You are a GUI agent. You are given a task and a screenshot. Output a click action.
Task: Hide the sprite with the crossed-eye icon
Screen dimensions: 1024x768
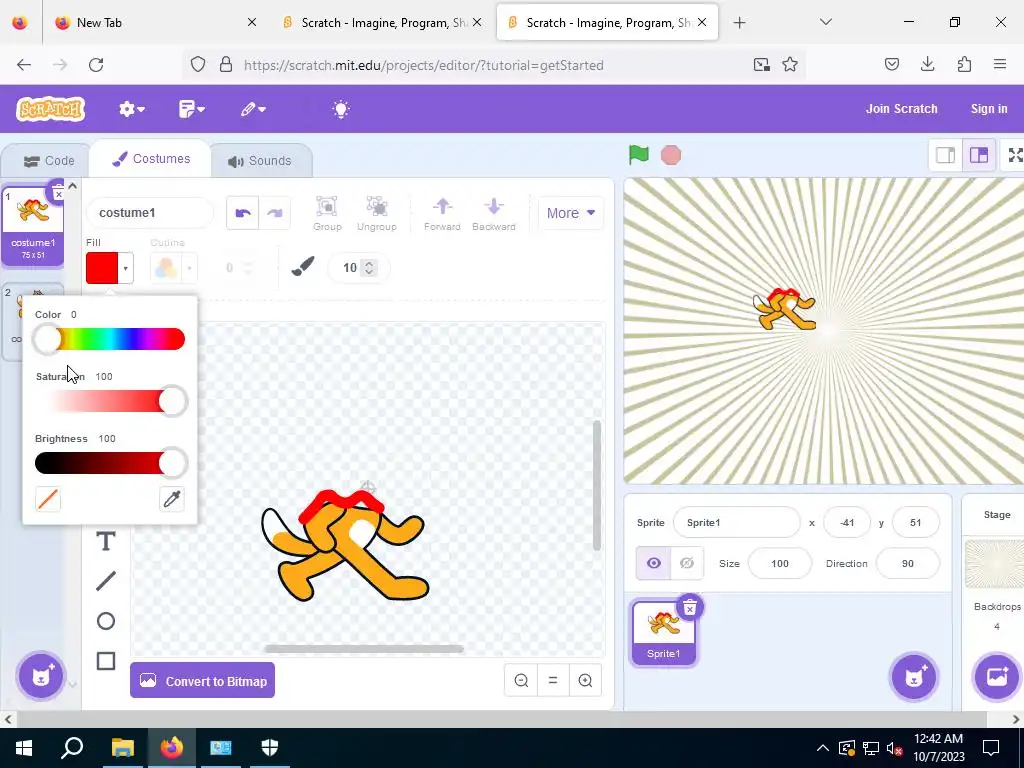click(x=687, y=563)
